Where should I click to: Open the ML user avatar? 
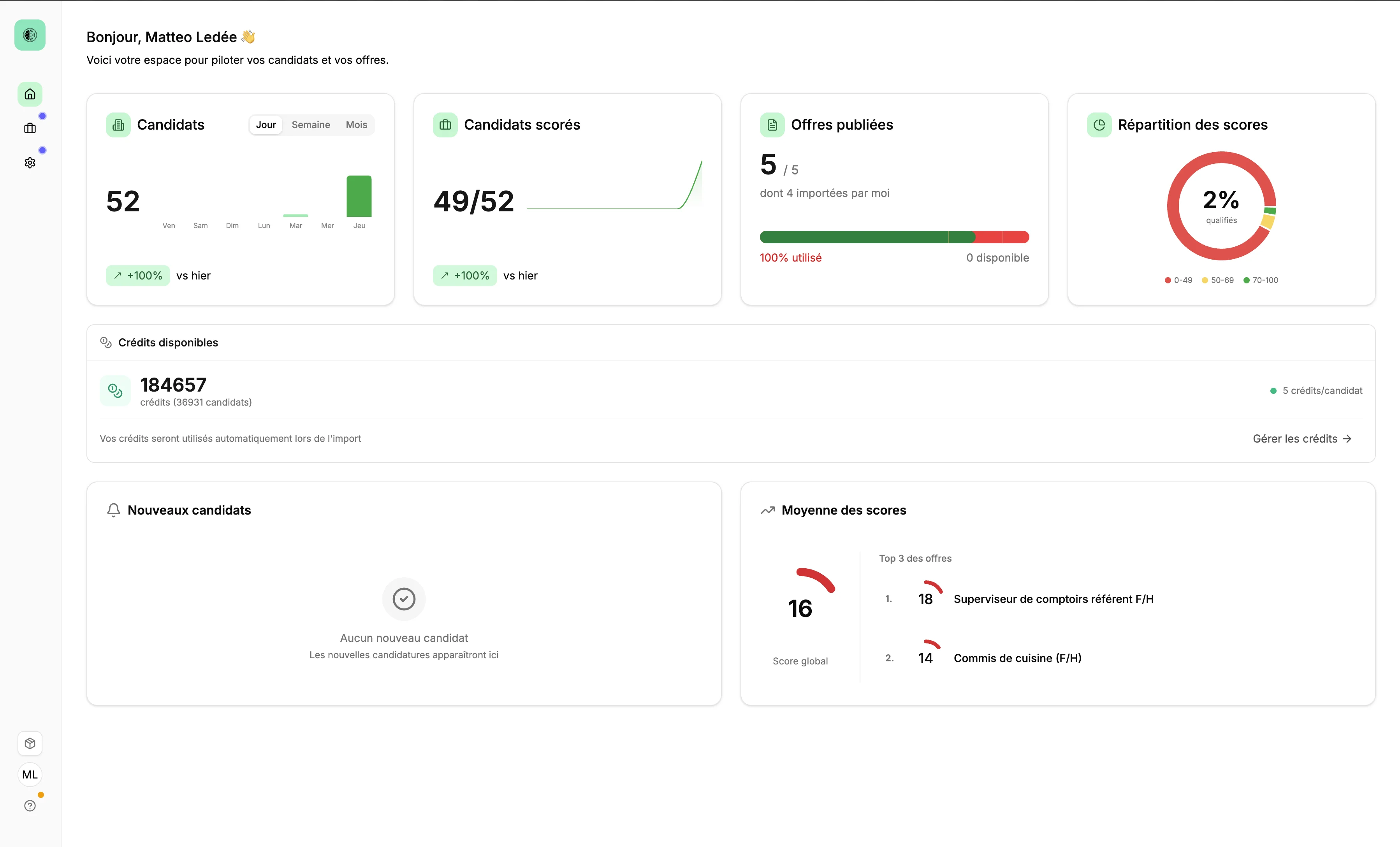(x=30, y=775)
